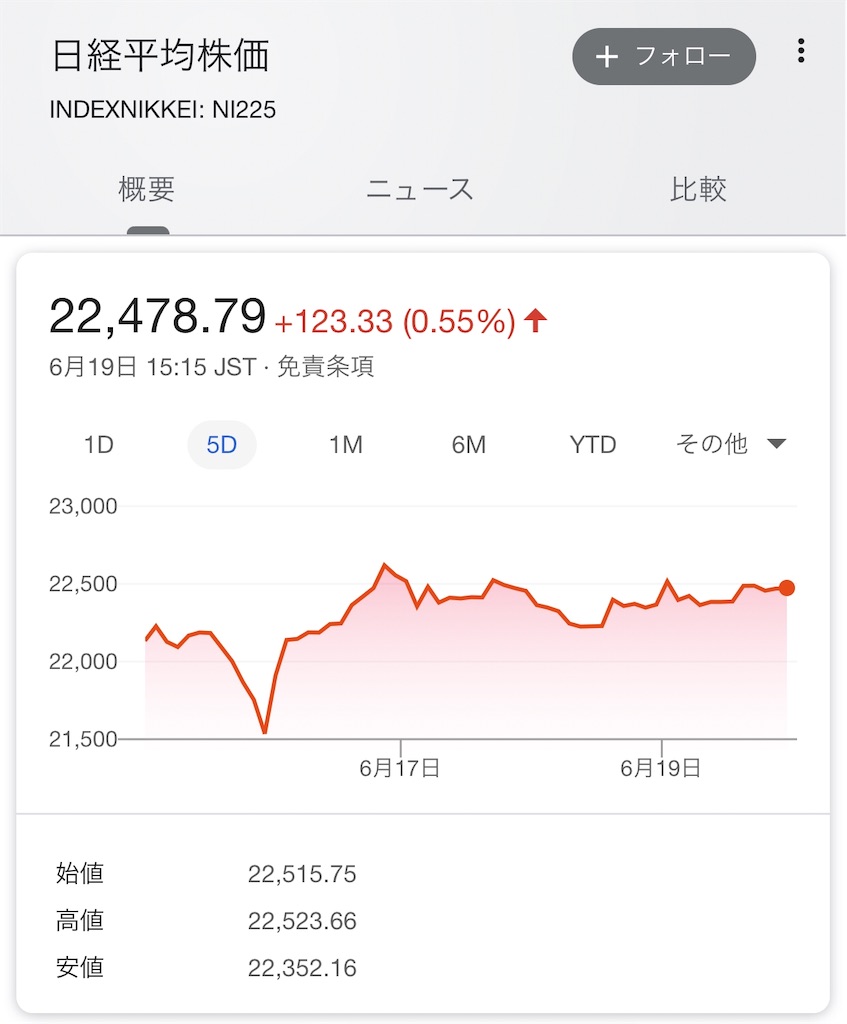
Task: Select the YTD chart range
Action: pyautogui.click(x=592, y=445)
